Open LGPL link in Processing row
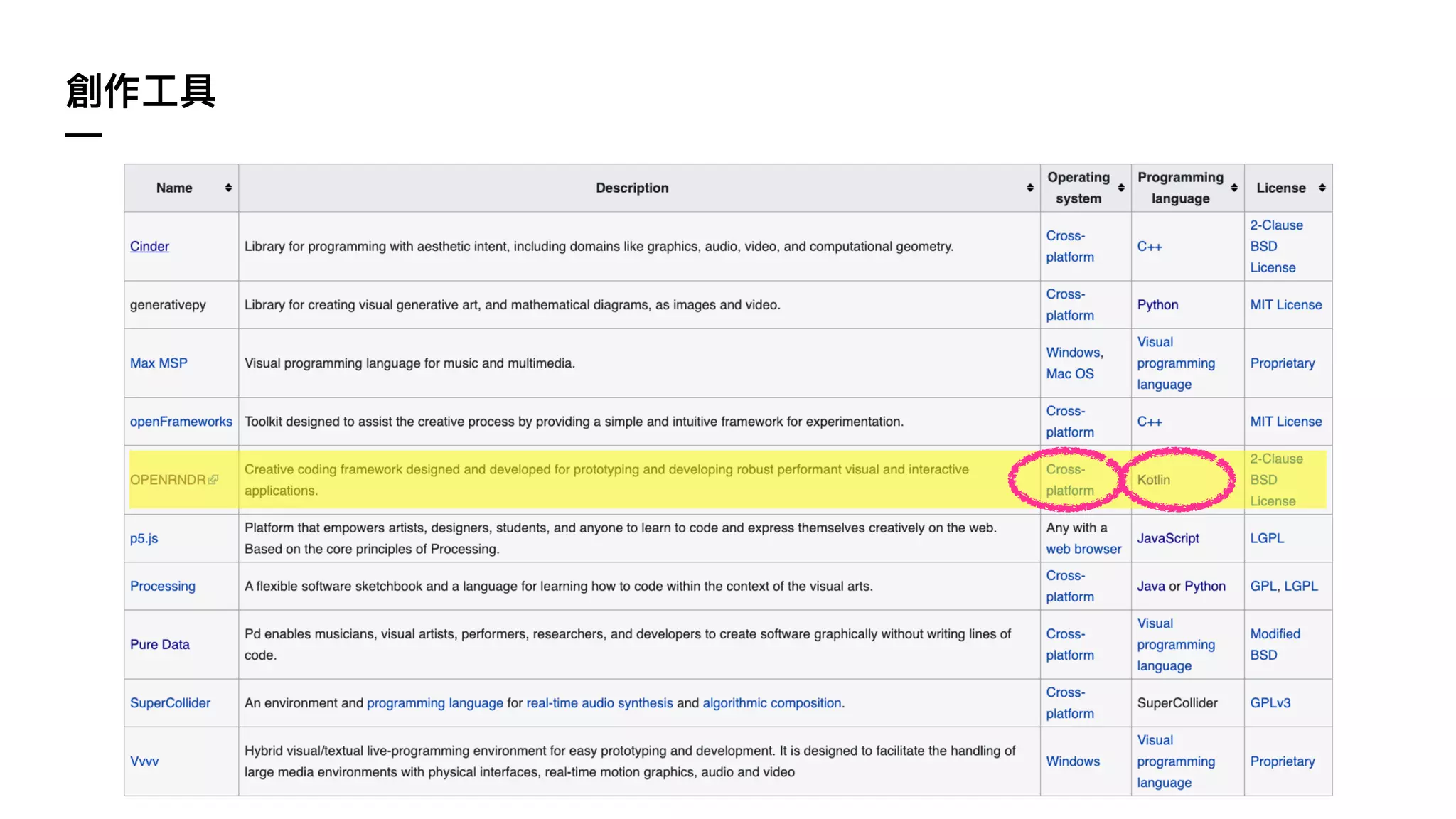 pyautogui.click(x=1301, y=586)
